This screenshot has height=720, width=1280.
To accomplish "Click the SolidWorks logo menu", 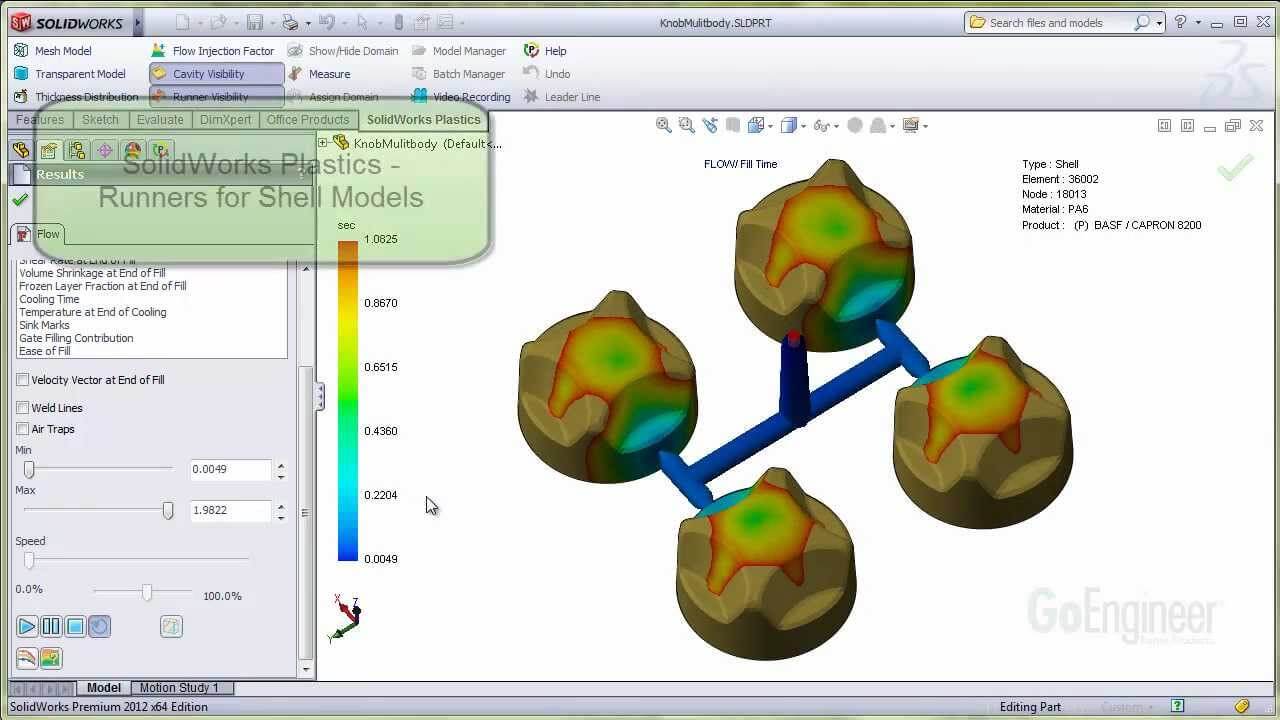I will point(67,22).
